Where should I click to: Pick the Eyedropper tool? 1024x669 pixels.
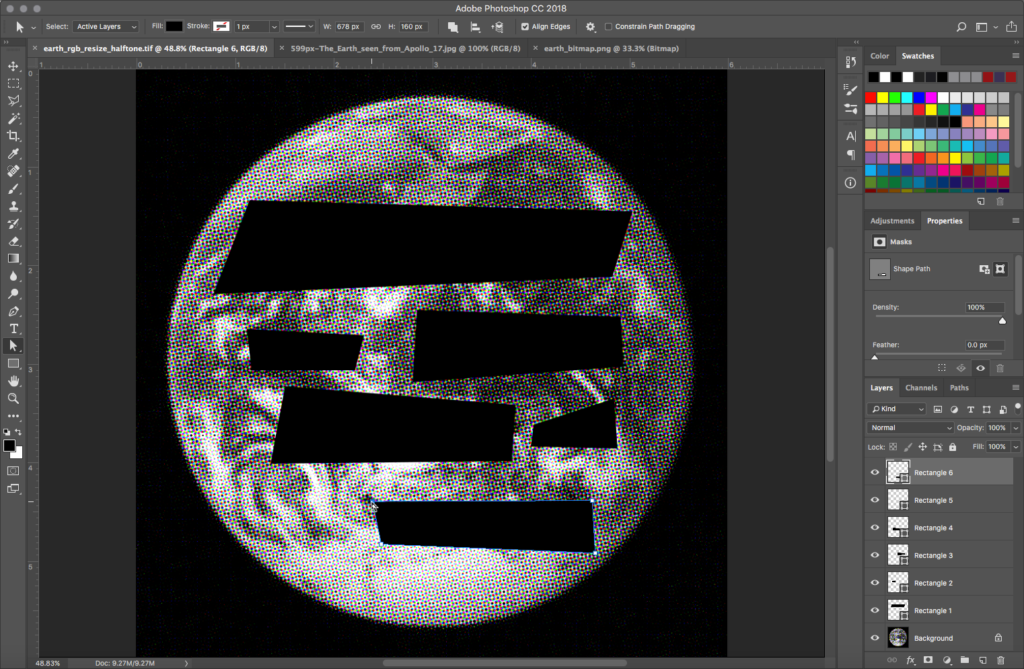pos(14,154)
